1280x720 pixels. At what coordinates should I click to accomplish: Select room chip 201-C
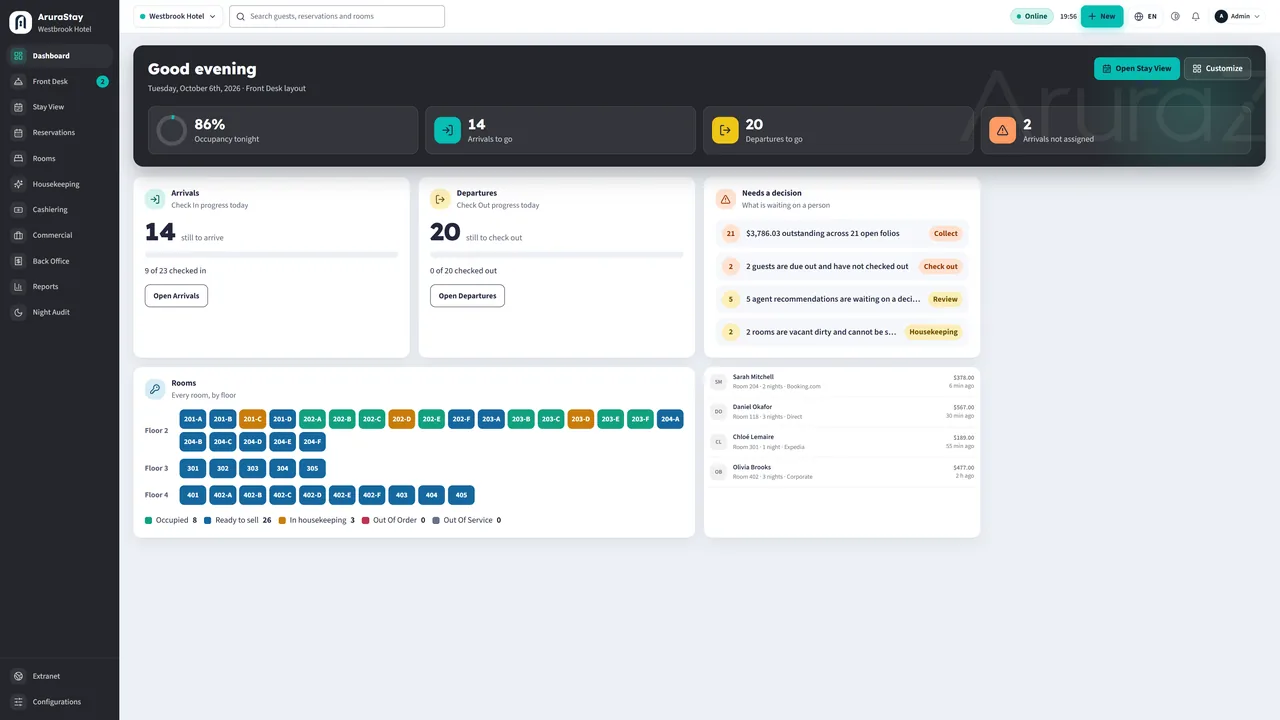pyautogui.click(x=253, y=419)
